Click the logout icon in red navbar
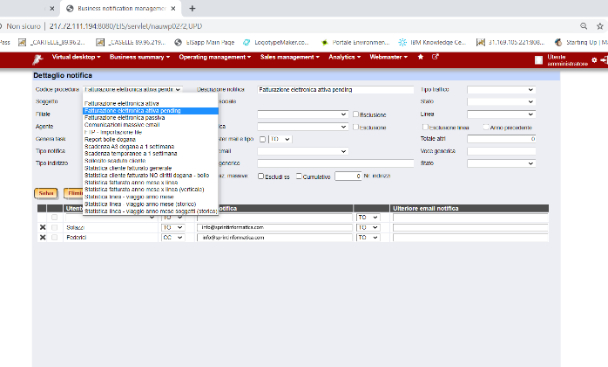608x367 pixels. [x=604, y=60]
